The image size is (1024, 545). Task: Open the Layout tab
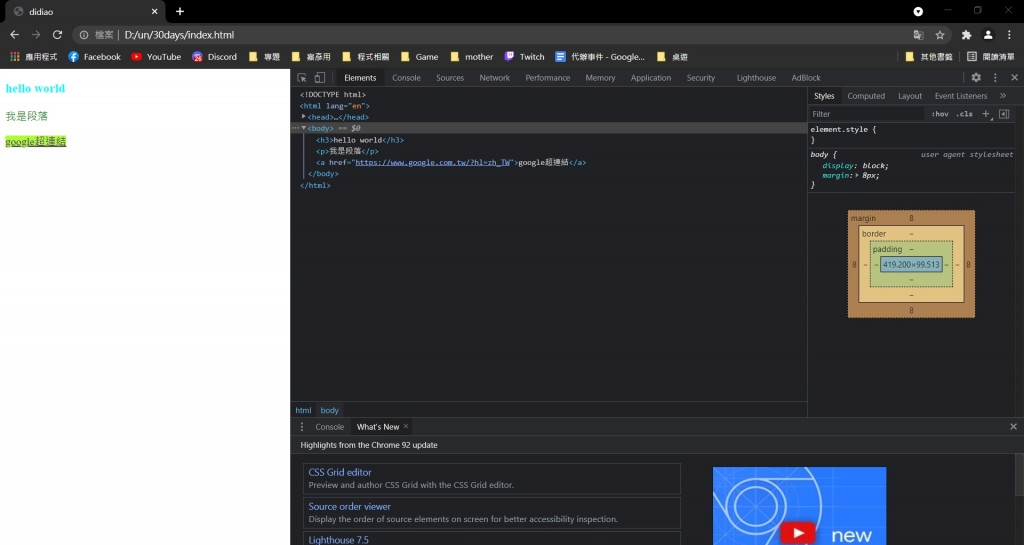coord(910,96)
